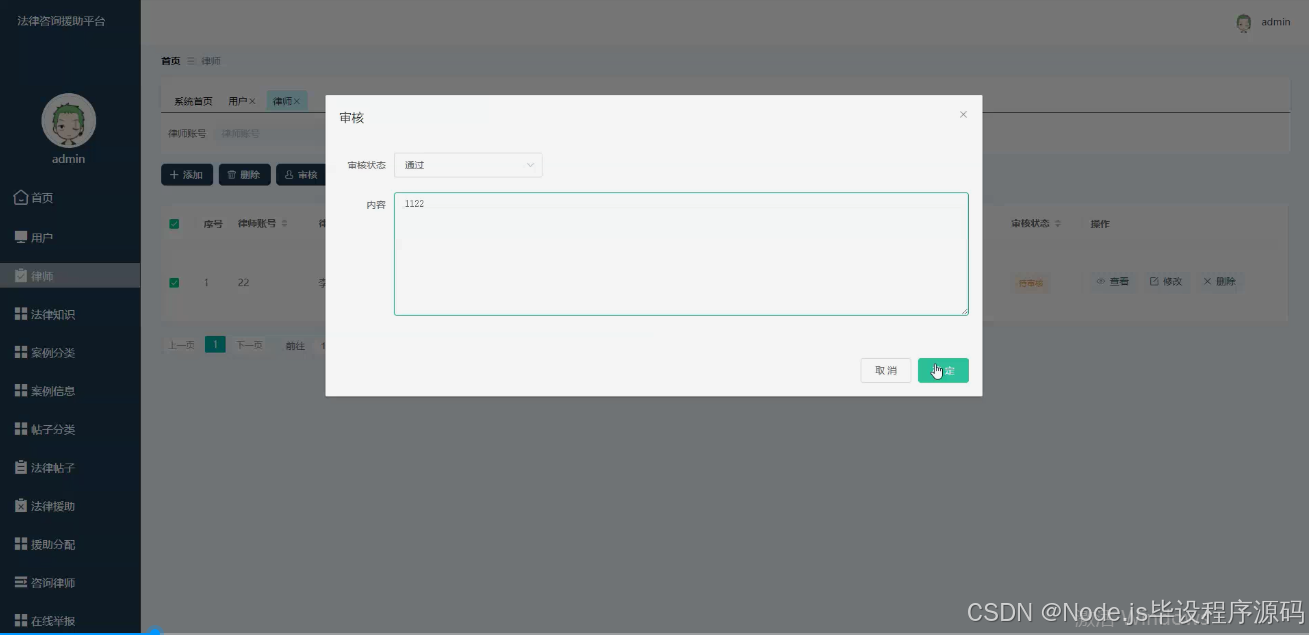
Task: Switch to the 系统首页 tab
Action: 193,101
